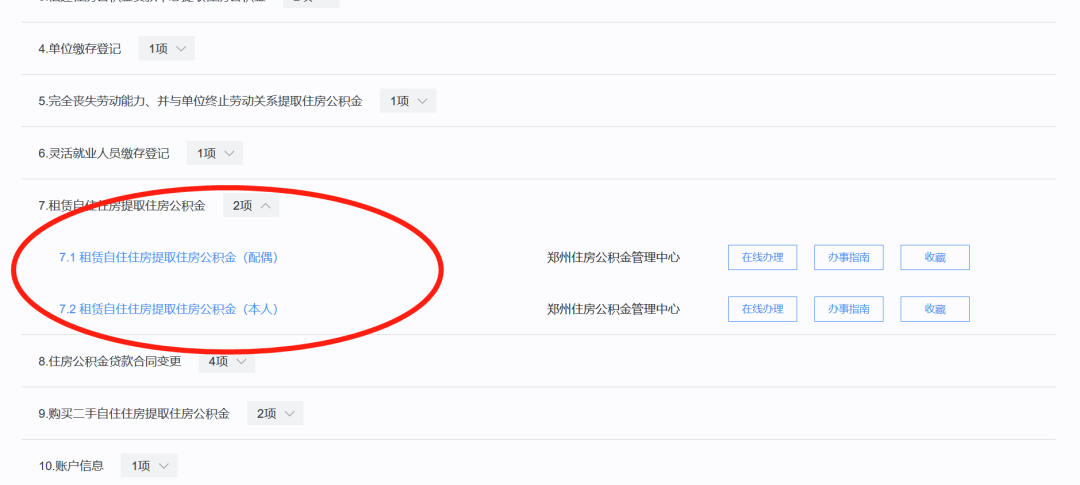Expand 完全丧失劳动能力 item's 1项 dropdown
The height and width of the screenshot is (485, 1080).
408,101
